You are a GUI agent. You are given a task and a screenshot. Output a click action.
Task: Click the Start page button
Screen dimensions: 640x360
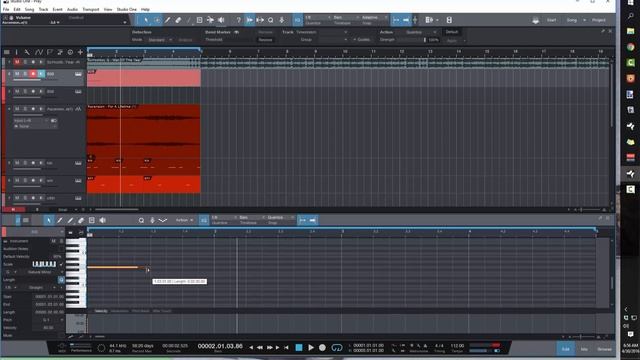pos(551,20)
